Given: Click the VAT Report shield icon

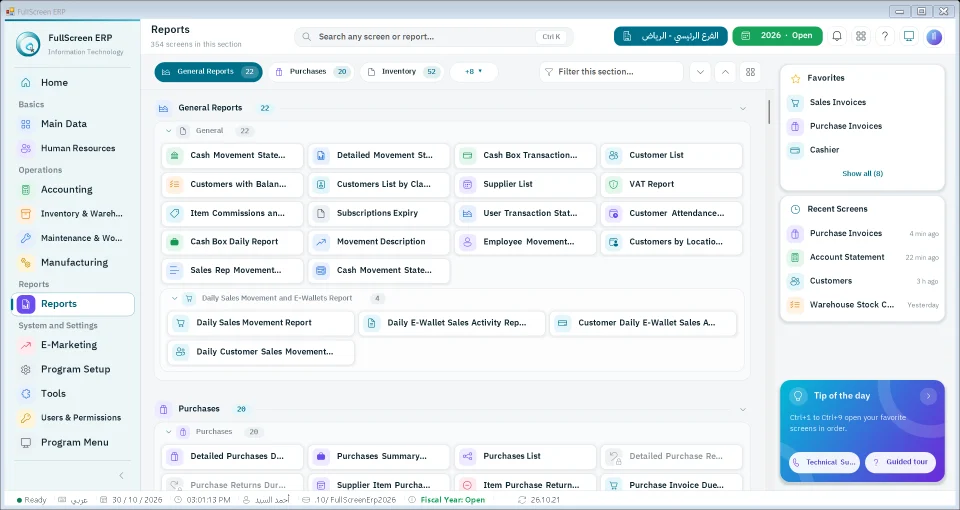Looking at the screenshot, I should click(613, 184).
